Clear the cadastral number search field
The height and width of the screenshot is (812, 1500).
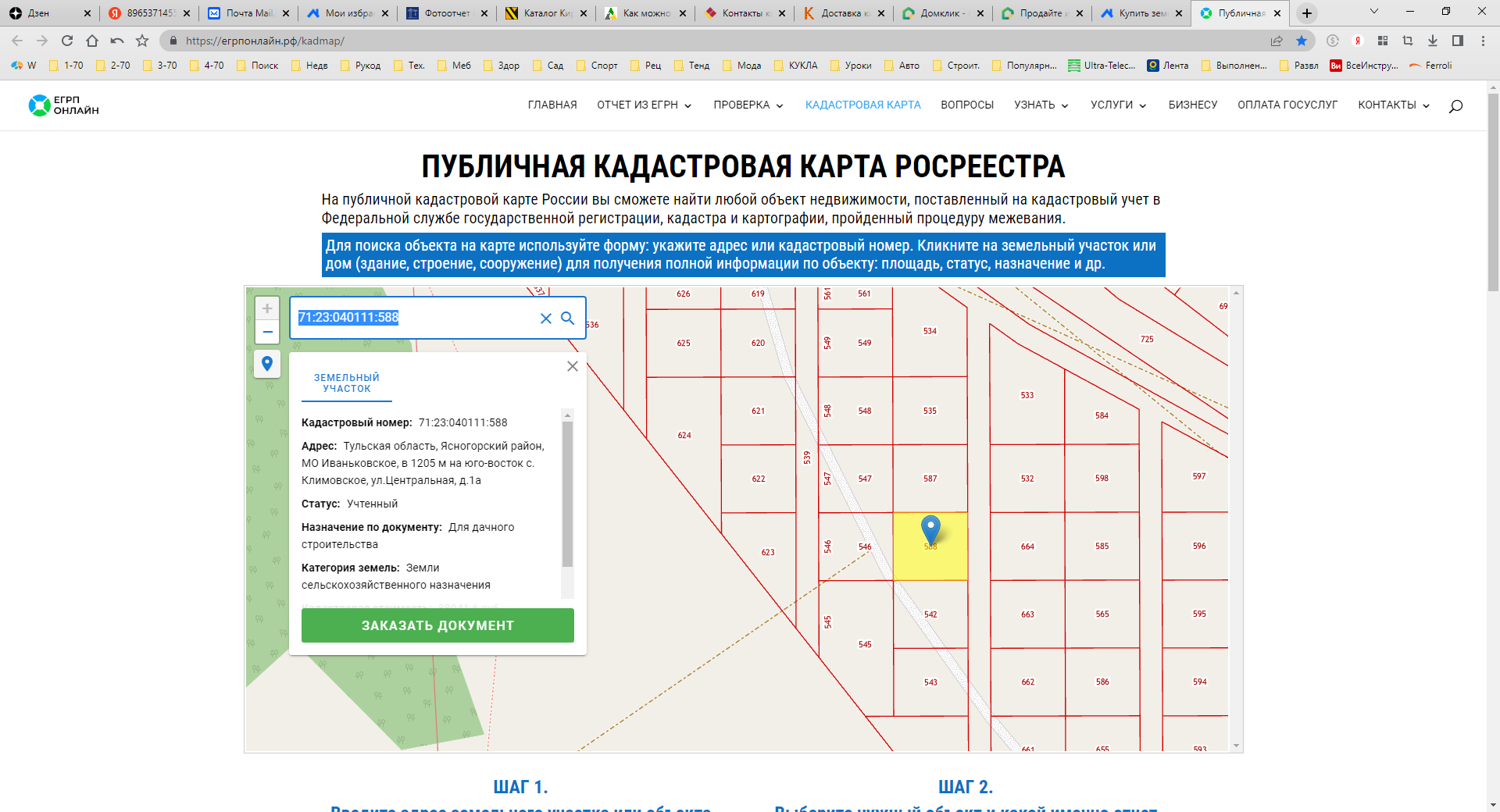(546, 319)
